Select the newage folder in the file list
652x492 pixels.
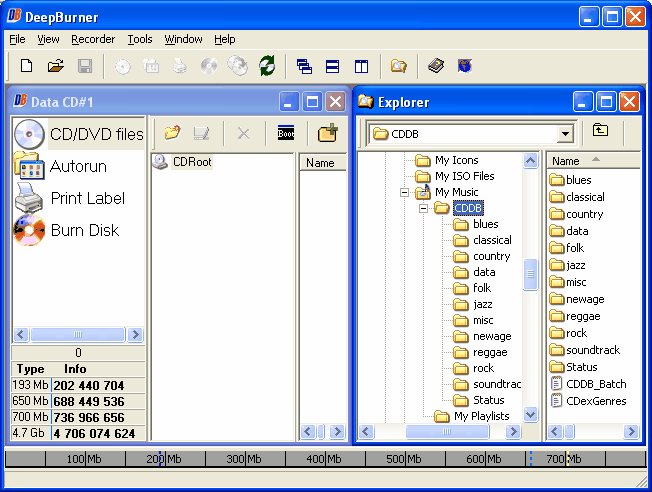click(585, 299)
